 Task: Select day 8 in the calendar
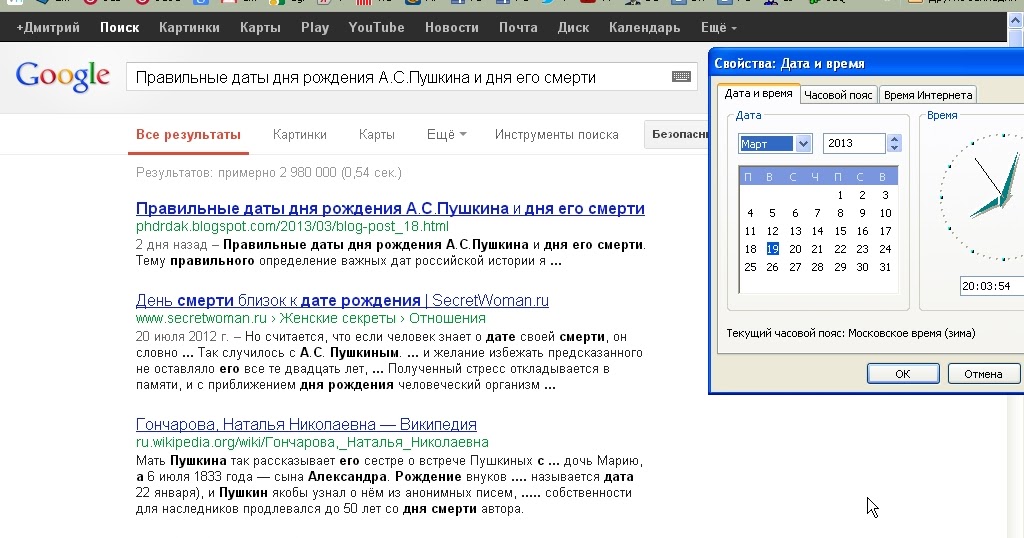840,213
